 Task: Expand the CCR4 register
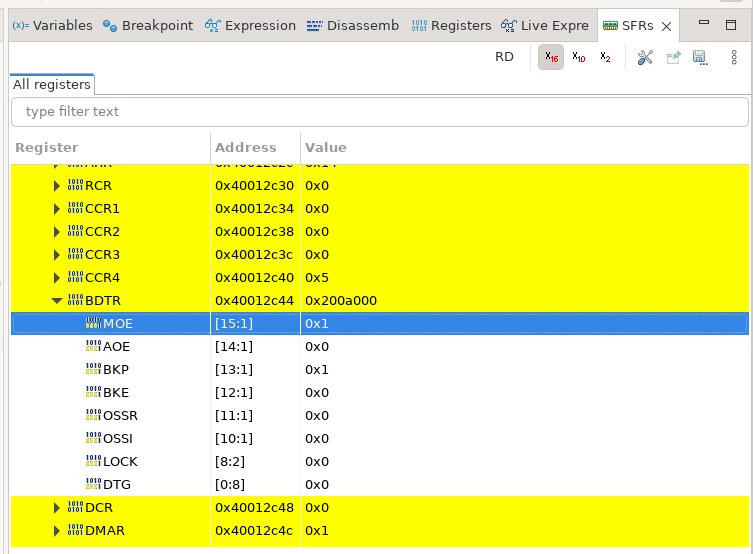(x=57, y=278)
